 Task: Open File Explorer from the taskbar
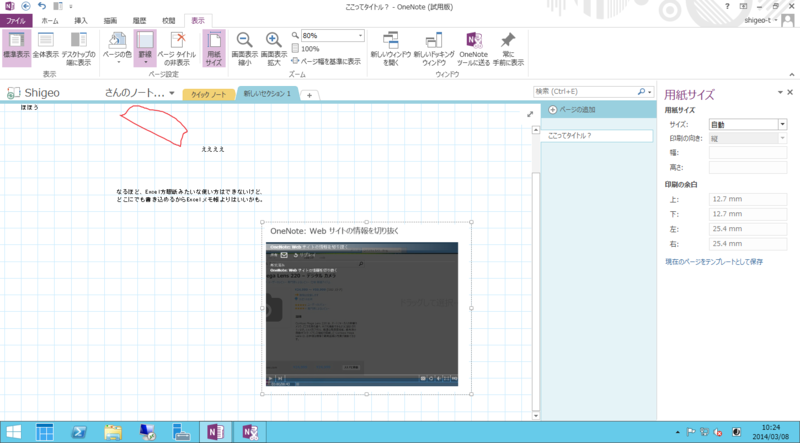[113, 432]
